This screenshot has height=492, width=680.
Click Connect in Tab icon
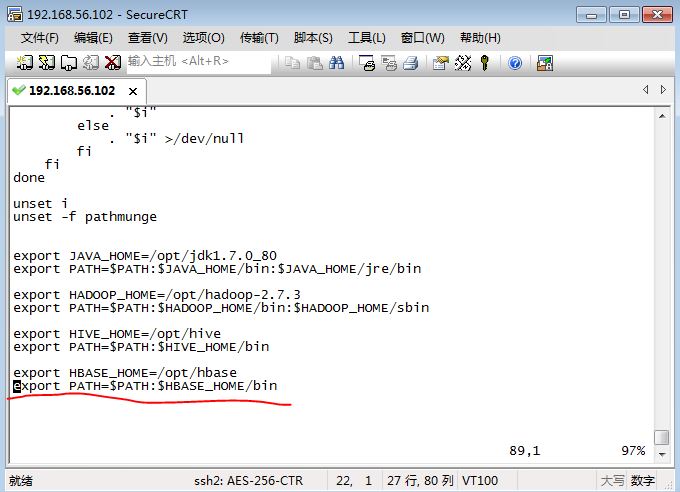[69, 63]
